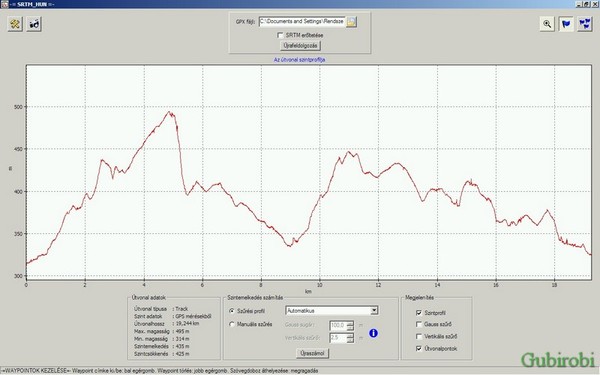Activate the magnifier zoom tool

547,24
